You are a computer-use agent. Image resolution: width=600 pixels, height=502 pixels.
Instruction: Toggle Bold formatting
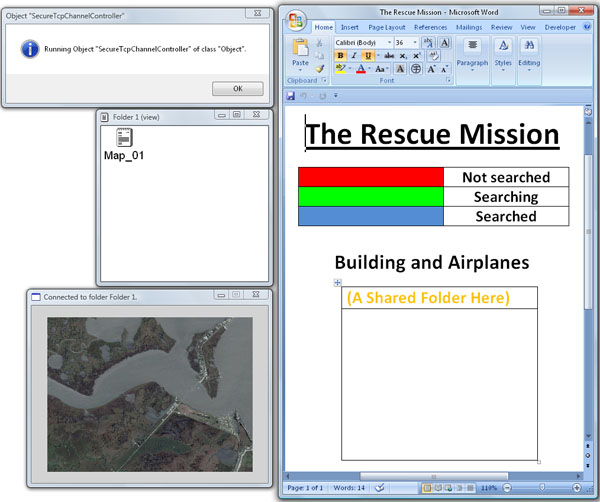point(340,56)
